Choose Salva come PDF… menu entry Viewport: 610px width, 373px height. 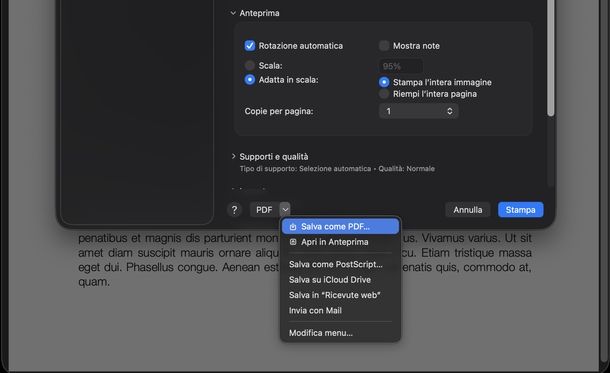(x=340, y=226)
